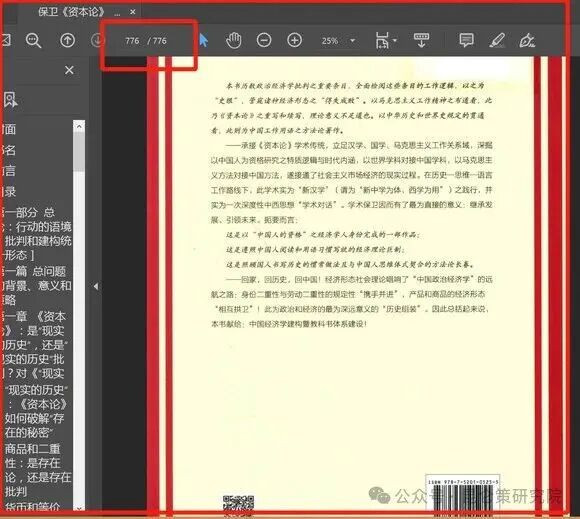Open the bookmark ending in 言
The width and height of the screenshot is (580, 519).
[x=9, y=171]
